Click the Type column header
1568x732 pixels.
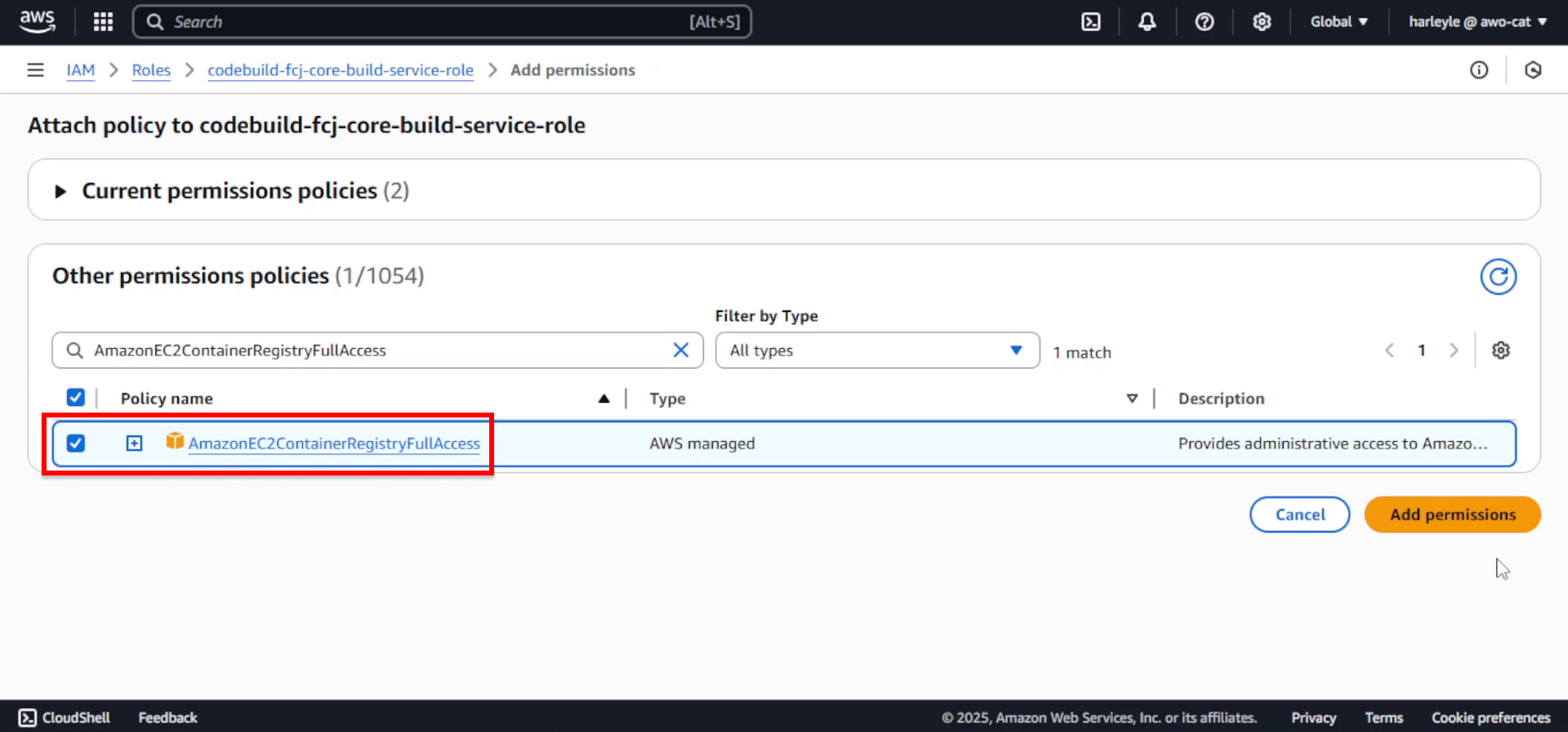(x=667, y=399)
